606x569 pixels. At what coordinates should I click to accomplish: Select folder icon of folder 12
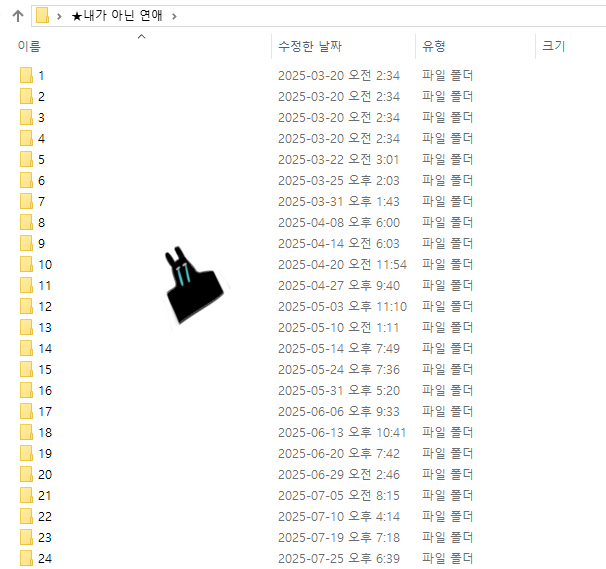pyautogui.click(x=26, y=306)
